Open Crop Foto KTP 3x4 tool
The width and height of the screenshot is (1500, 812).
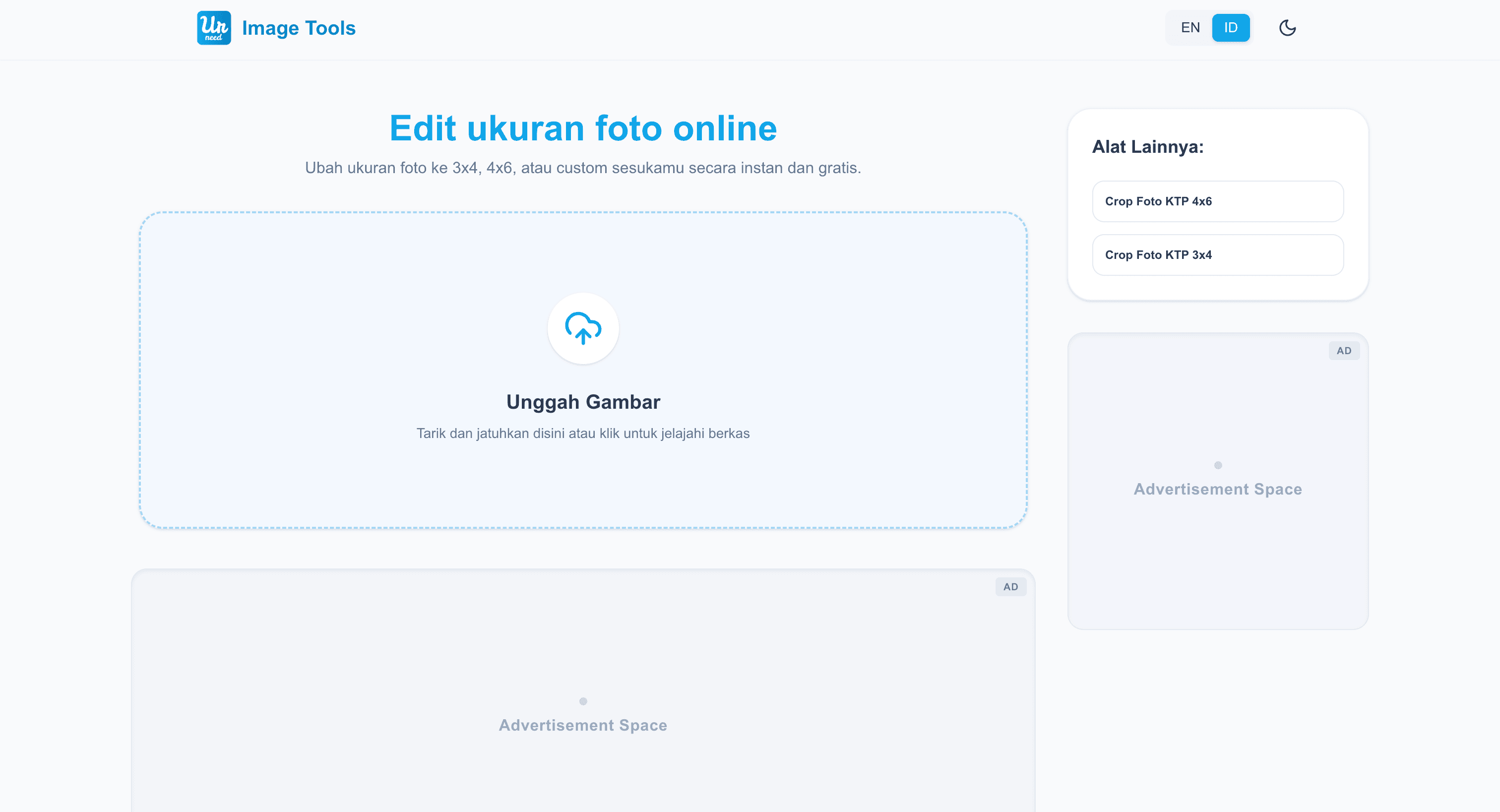point(1218,254)
